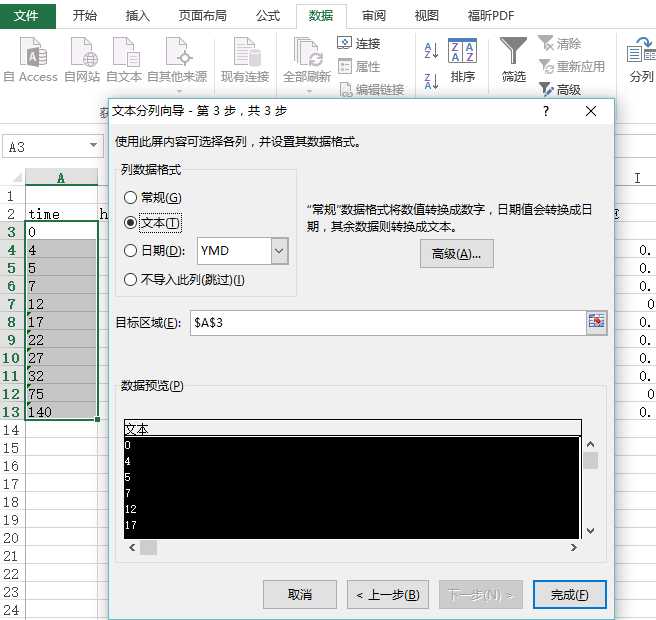Close the text-to-columns wizard dialog

click(x=591, y=111)
